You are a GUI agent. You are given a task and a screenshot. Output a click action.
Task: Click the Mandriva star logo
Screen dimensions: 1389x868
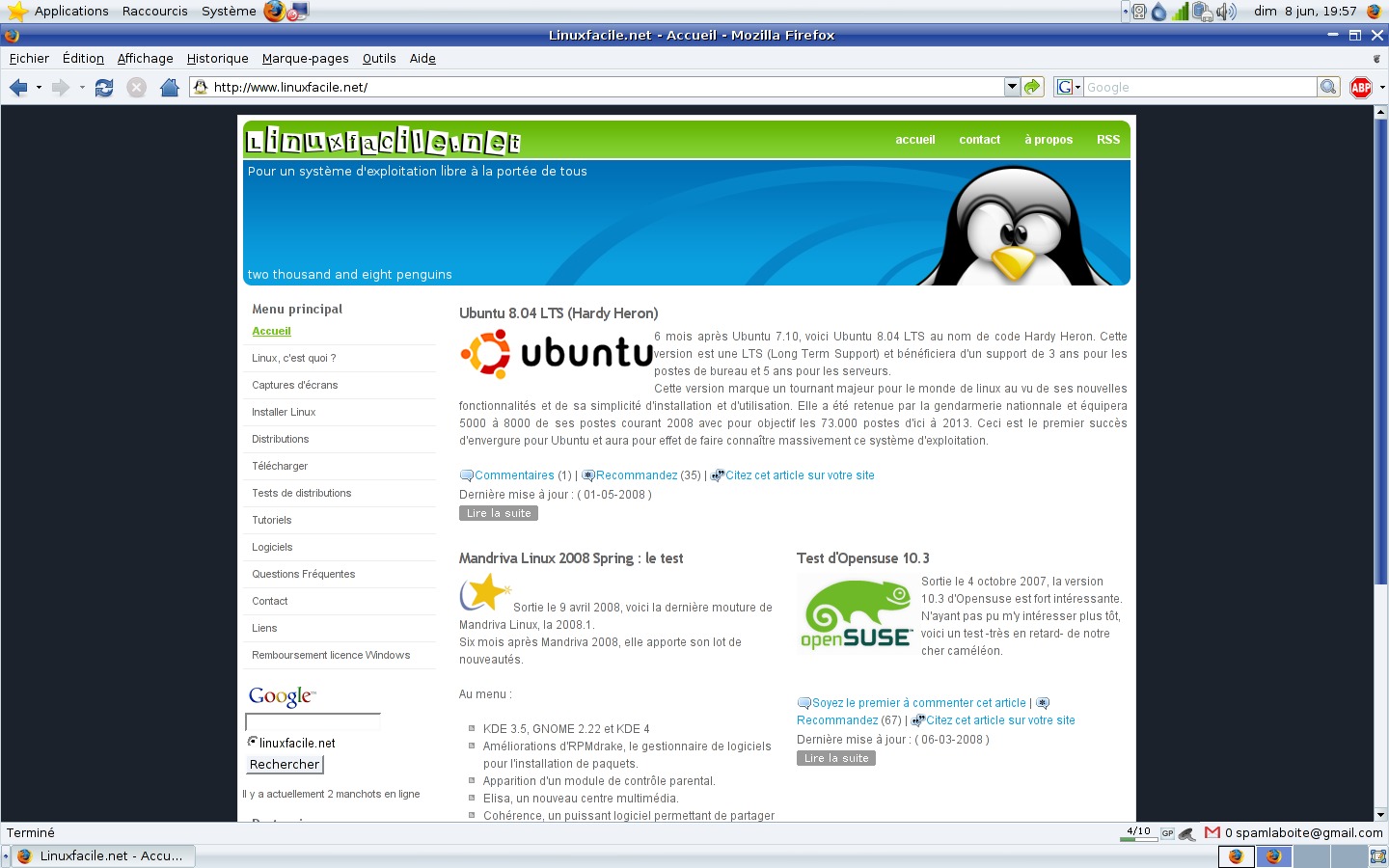tap(485, 592)
